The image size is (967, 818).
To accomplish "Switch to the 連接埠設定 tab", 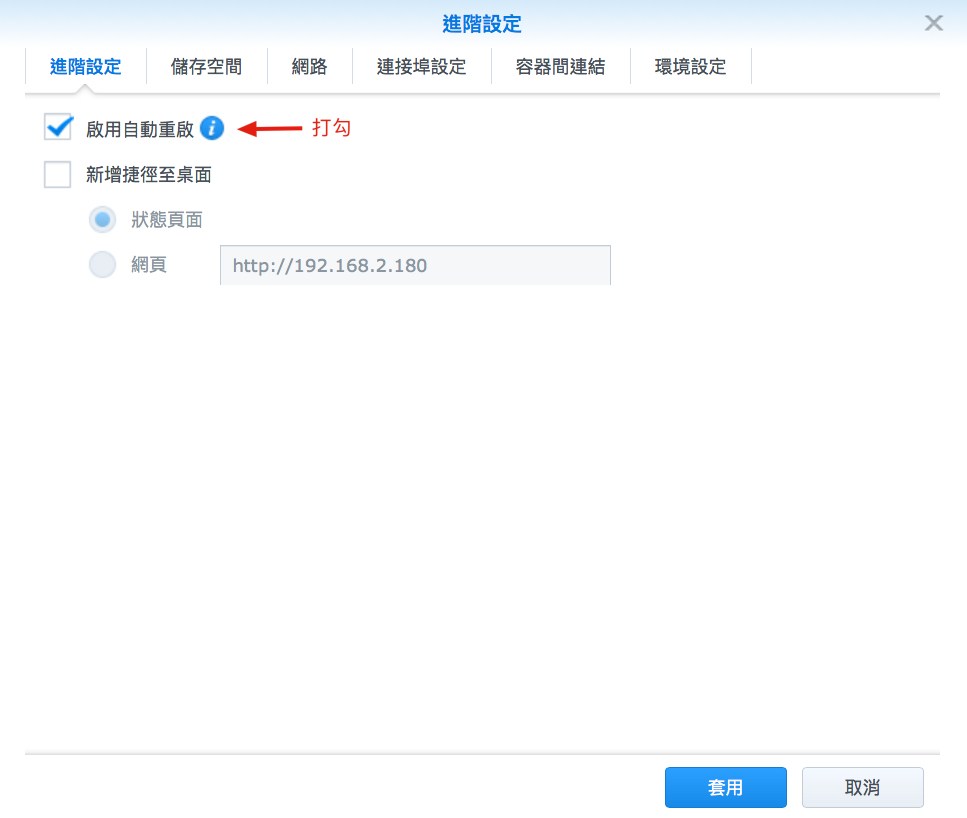I will tap(421, 67).
